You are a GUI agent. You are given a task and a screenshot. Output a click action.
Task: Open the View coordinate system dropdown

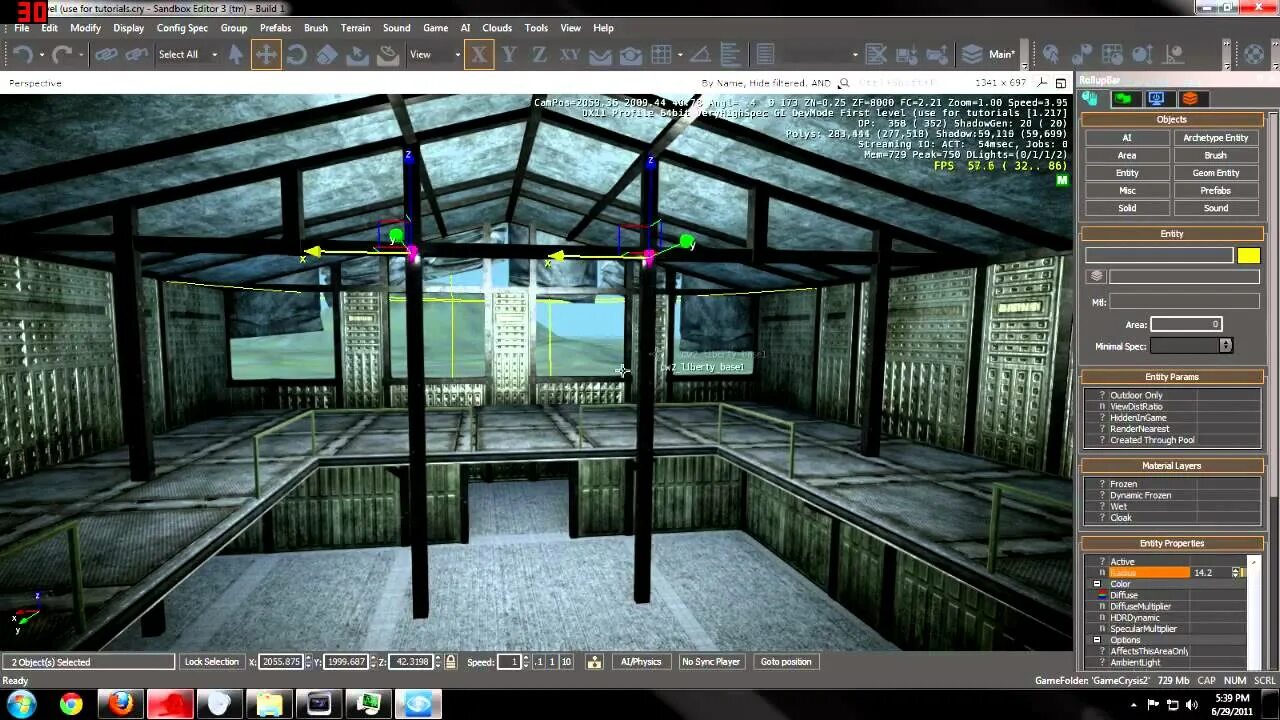(434, 54)
